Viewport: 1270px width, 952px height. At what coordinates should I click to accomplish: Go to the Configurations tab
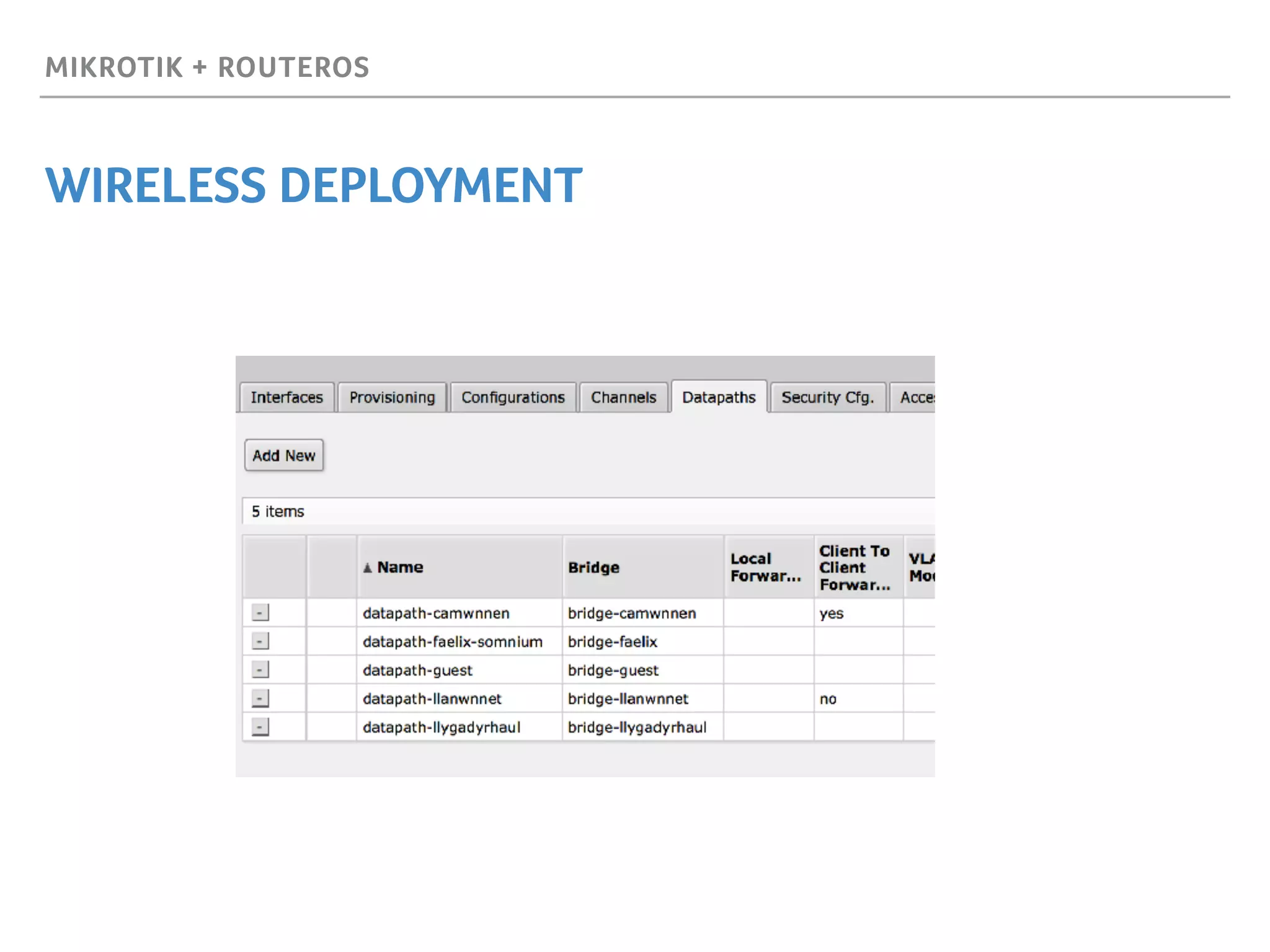[513, 397]
